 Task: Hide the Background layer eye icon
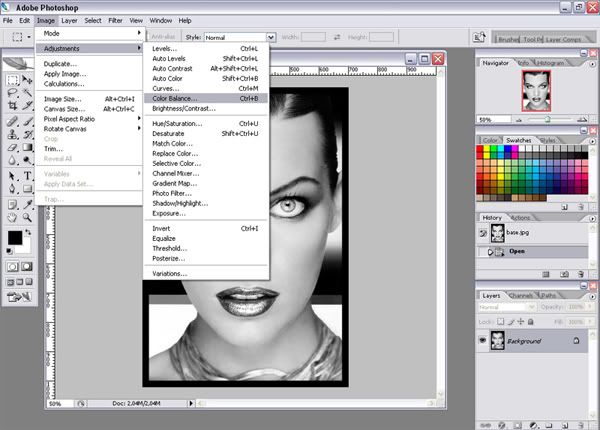click(483, 340)
